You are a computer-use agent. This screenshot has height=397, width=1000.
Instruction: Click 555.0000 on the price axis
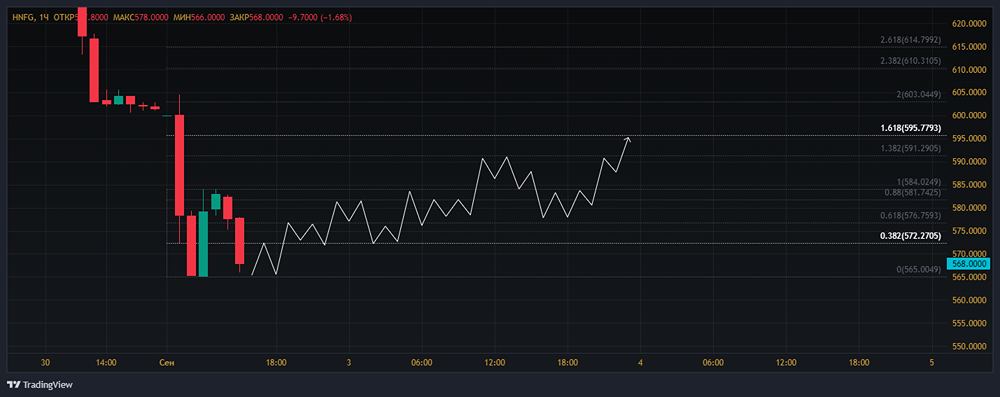[969, 323]
